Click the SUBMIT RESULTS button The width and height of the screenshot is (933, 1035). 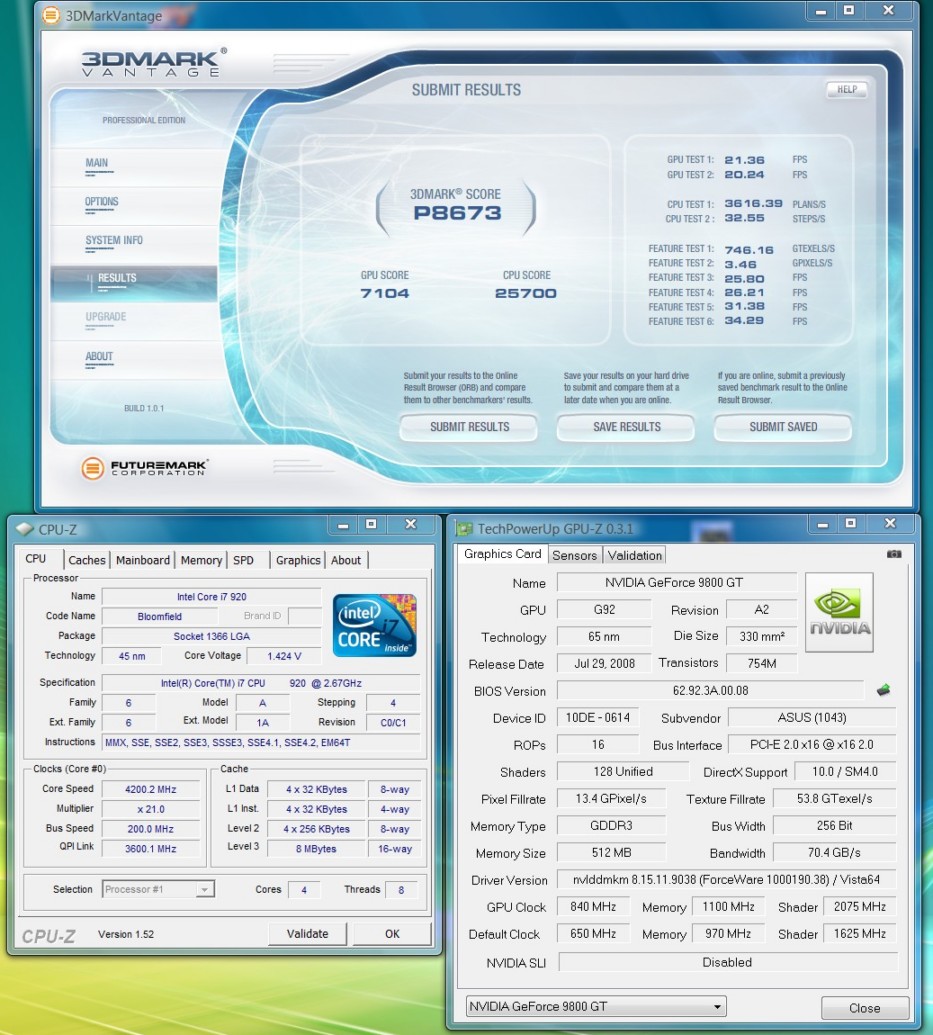[x=469, y=427]
